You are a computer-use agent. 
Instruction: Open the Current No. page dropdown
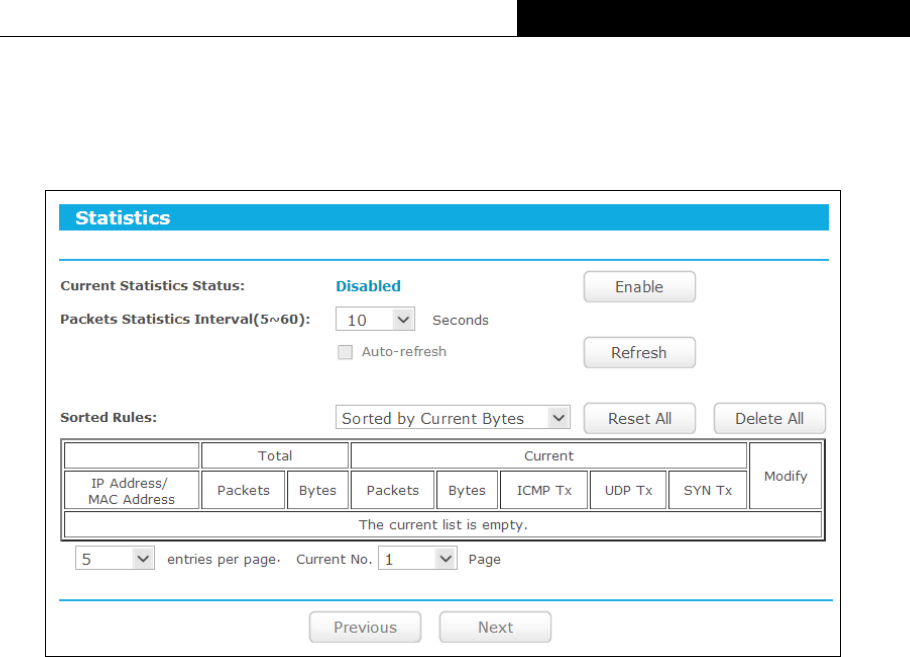[x=417, y=558]
